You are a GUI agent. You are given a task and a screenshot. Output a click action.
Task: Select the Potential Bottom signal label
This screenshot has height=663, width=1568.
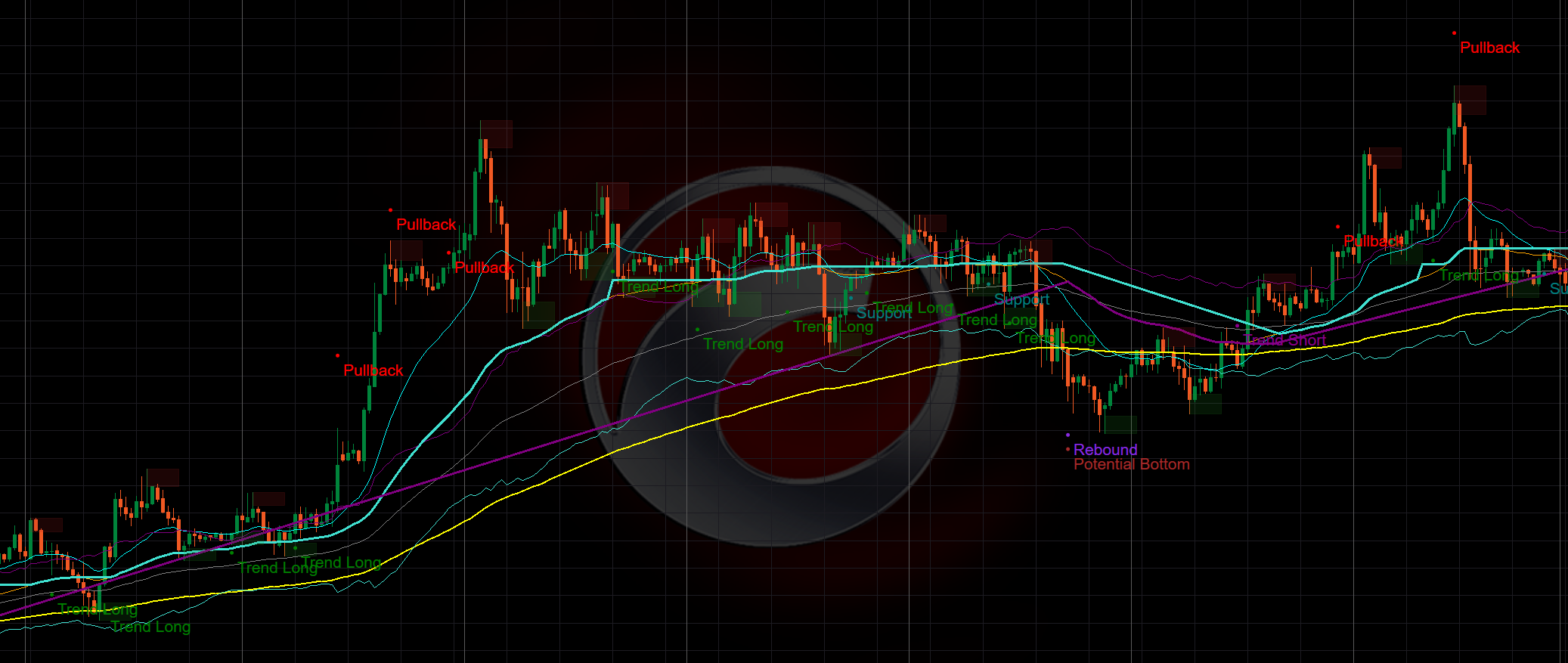pos(1131,464)
